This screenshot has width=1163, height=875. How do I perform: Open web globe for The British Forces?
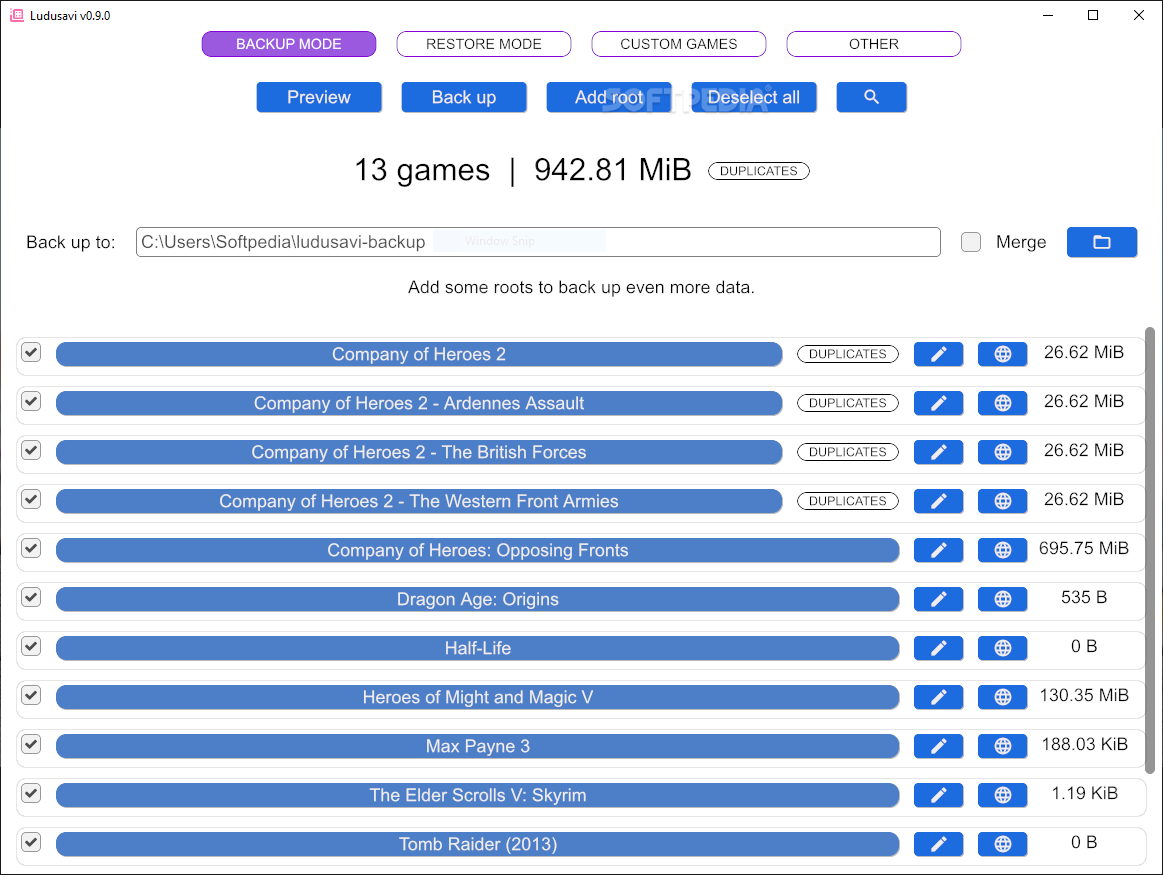point(1002,452)
